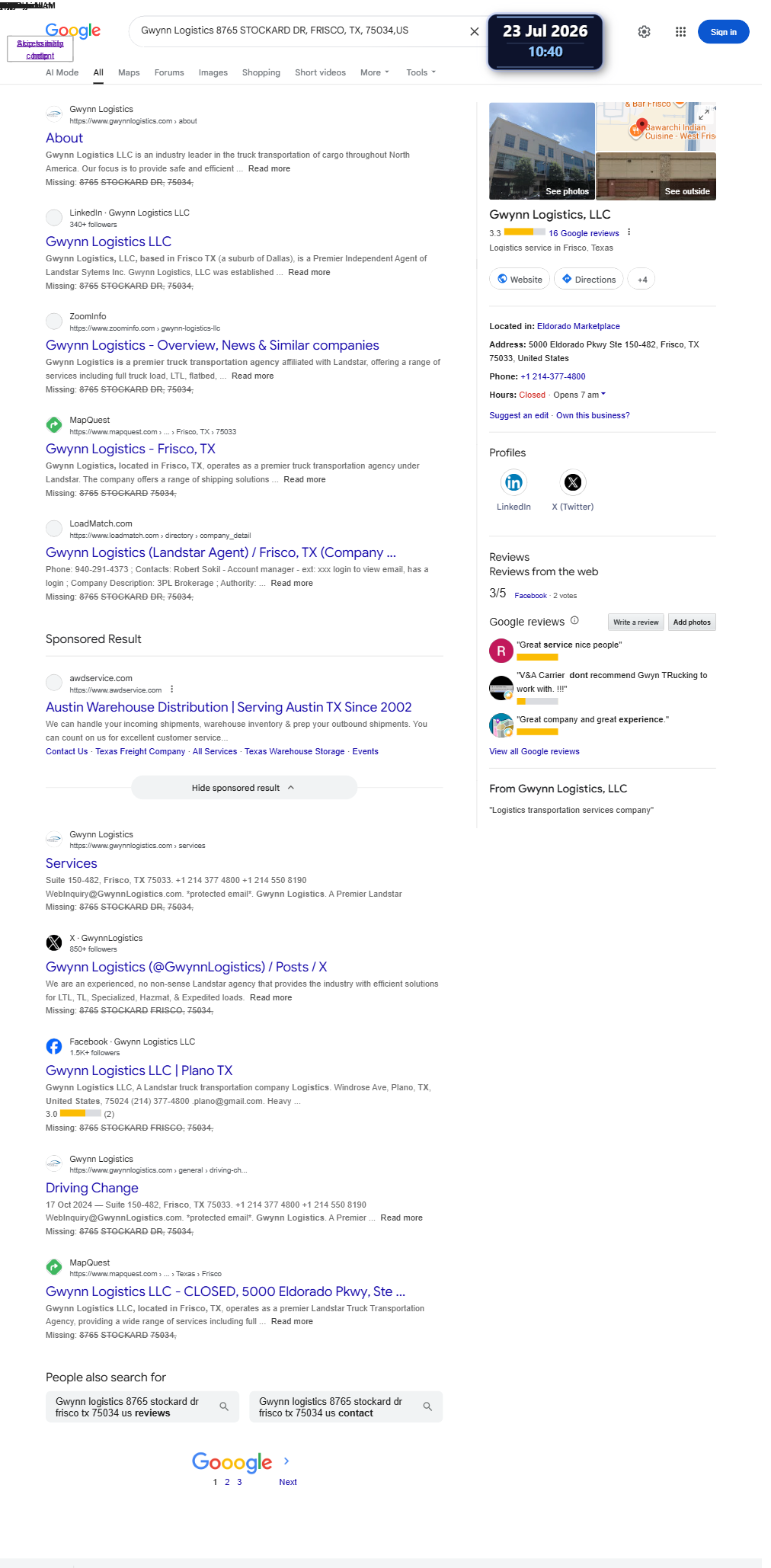Collapse the ad with Hide sponsored result
This screenshot has height=1568, width=771.
click(244, 788)
